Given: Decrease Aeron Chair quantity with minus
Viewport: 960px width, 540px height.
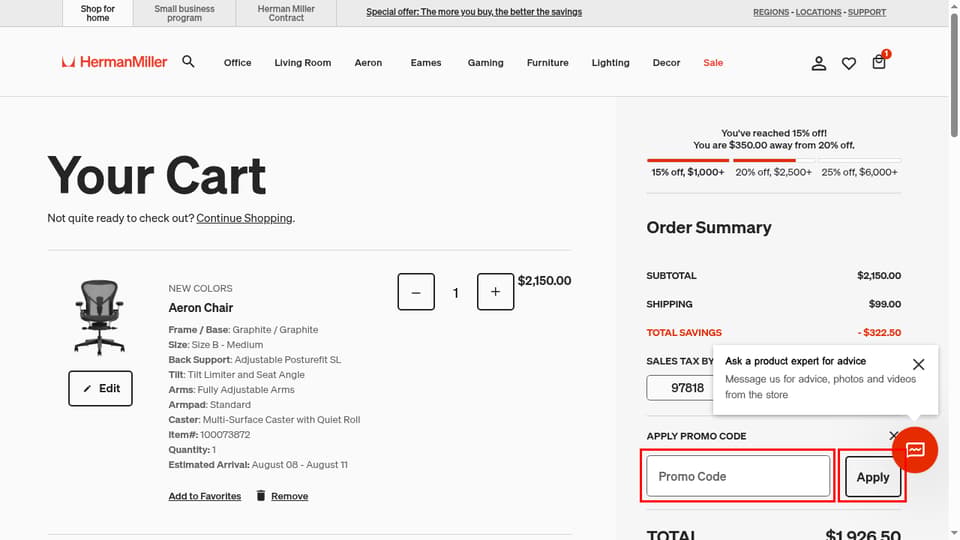Looking at the screenshot, I should click(416, 292).
